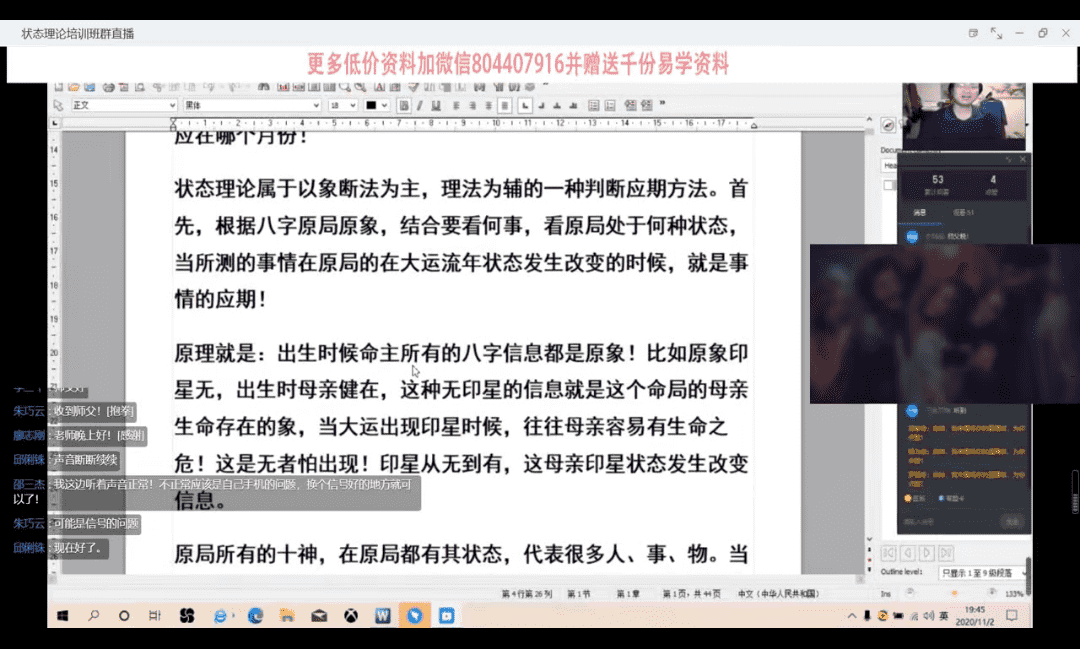Screen dimensions: 1080x649
Task: Switch to the 消息 tab in chat panel
Action: [x=919, y=212]
